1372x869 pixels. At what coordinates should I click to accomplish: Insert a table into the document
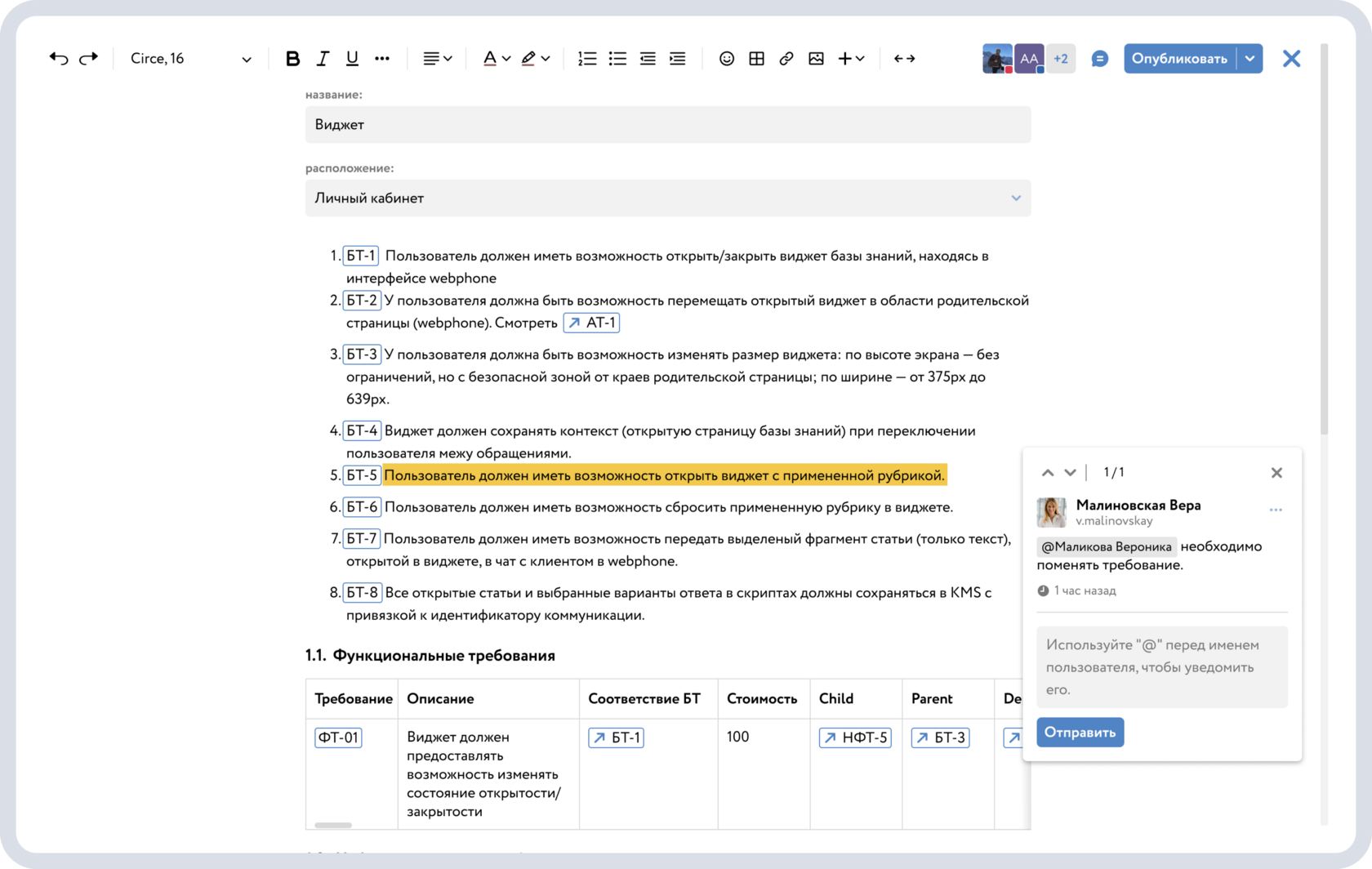(x=756, y=58)
